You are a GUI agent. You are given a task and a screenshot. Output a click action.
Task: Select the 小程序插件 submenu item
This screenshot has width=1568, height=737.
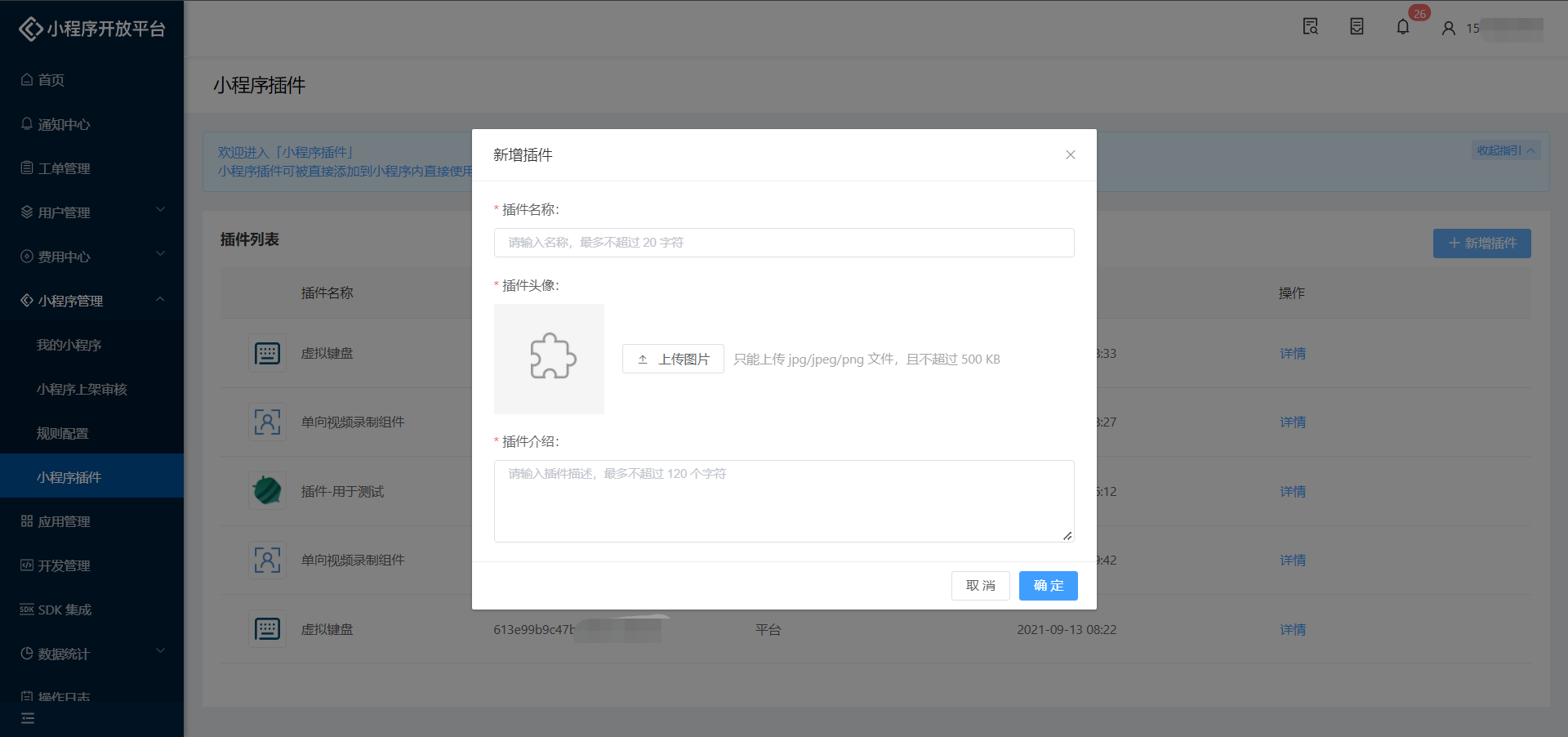(91, 477)
